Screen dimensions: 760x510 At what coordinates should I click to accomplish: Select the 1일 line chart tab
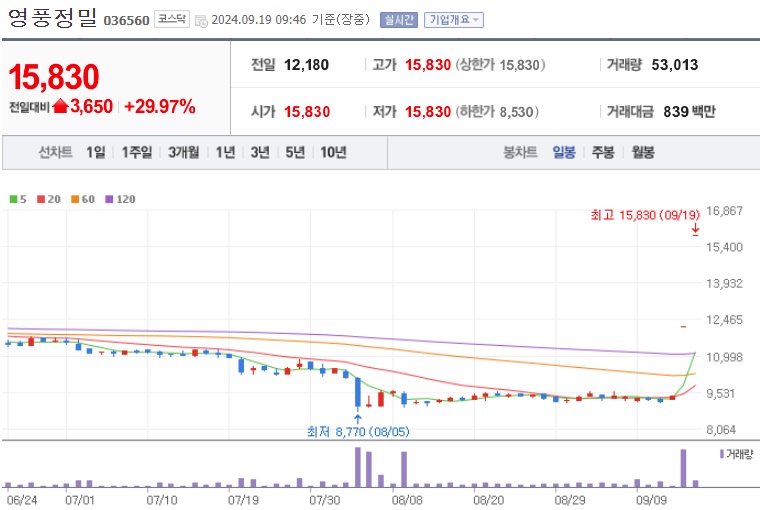tap(96, 152)
